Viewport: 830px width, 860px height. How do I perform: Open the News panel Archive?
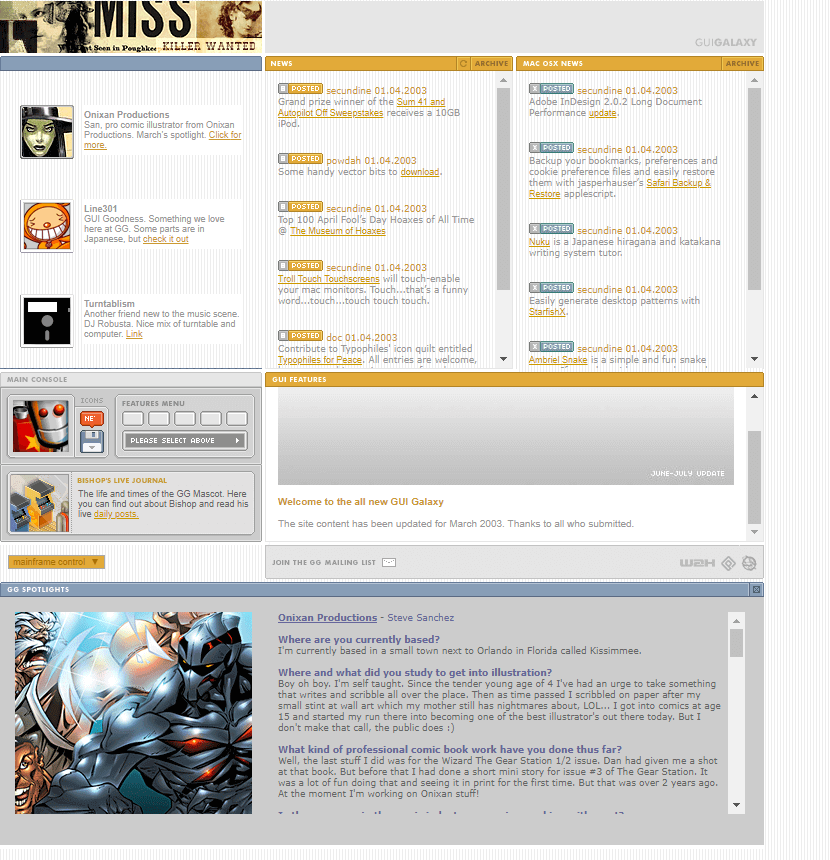pyautogui.click(x=491, y=64)
